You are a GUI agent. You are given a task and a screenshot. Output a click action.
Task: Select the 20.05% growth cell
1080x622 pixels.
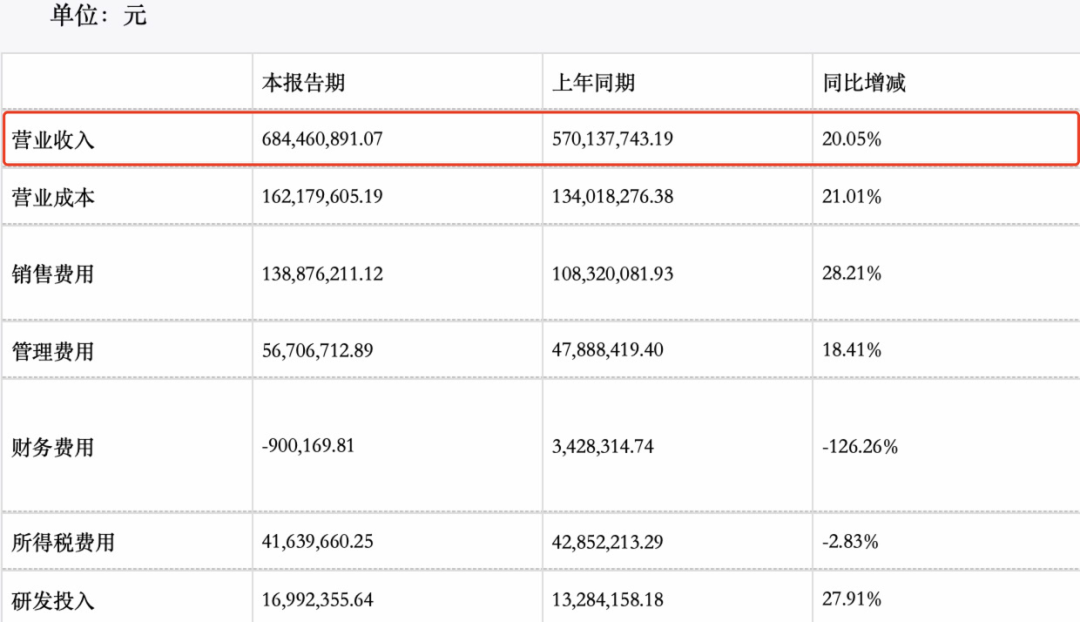point(852,140)
